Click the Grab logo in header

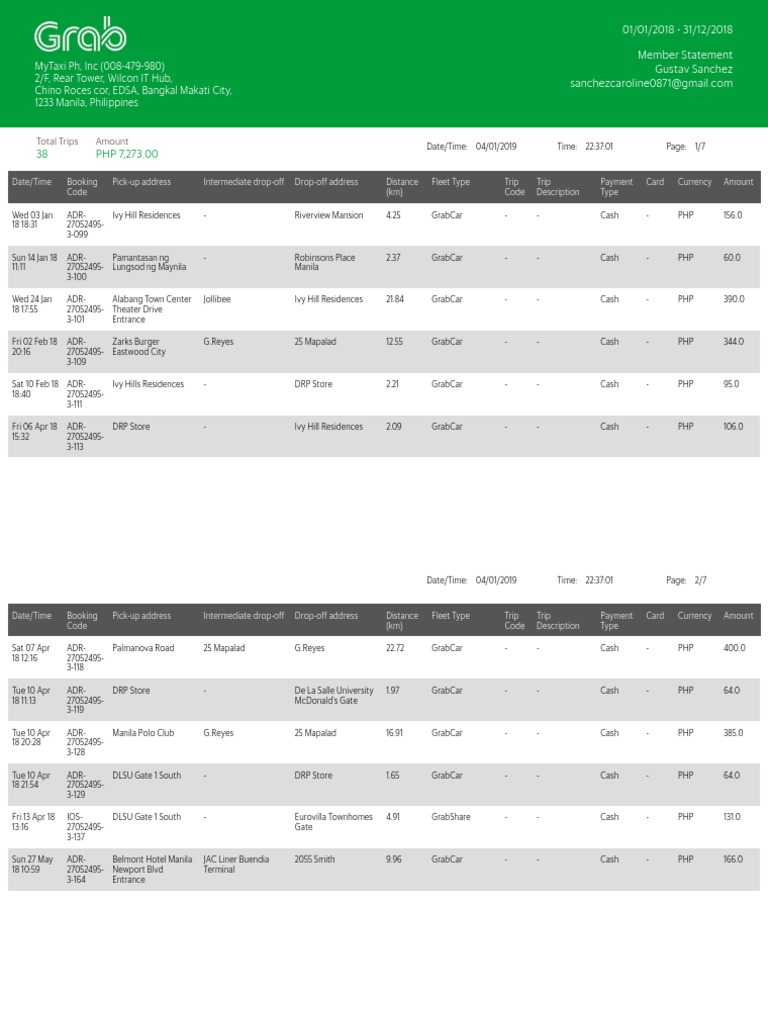[x=80, y=36]
